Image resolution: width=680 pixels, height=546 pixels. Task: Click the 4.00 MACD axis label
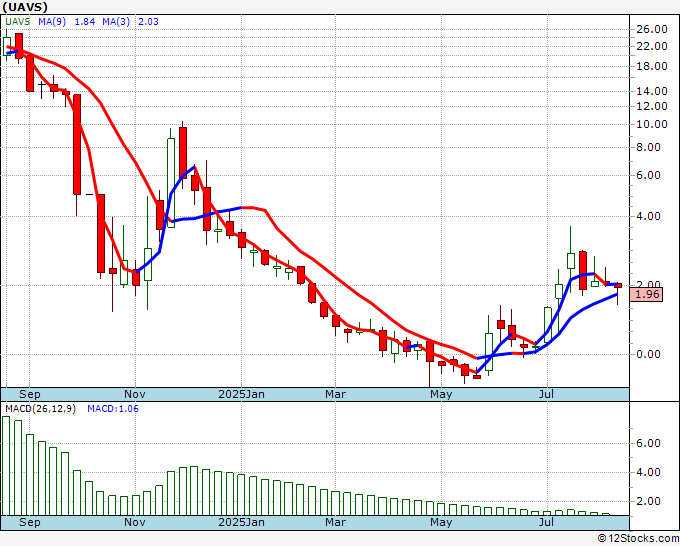point(648,473)
